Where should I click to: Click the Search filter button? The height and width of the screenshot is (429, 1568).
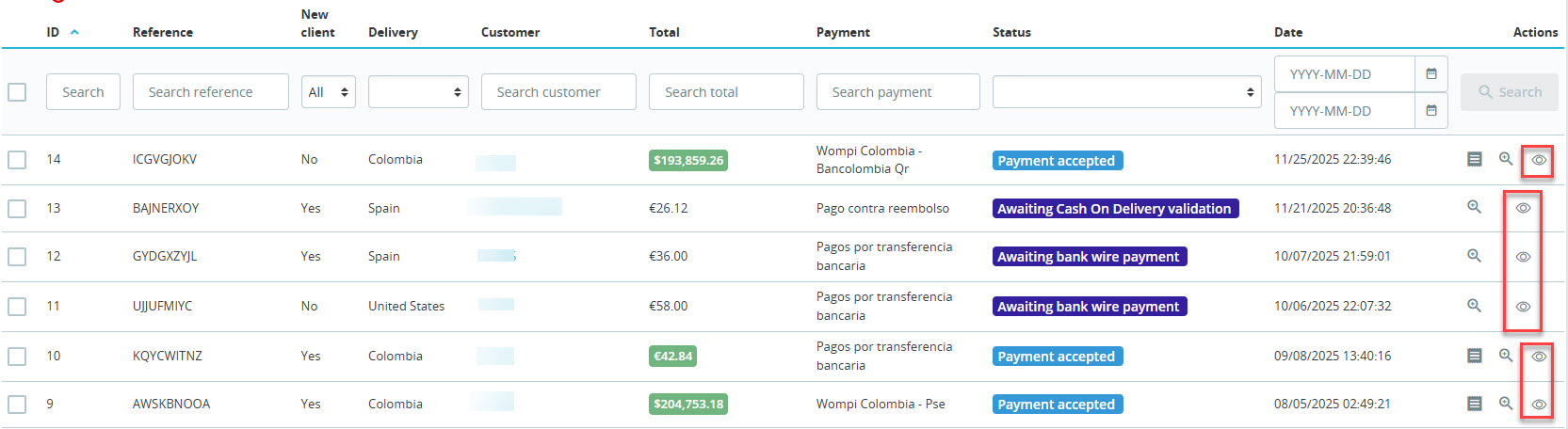point(1510,92)
